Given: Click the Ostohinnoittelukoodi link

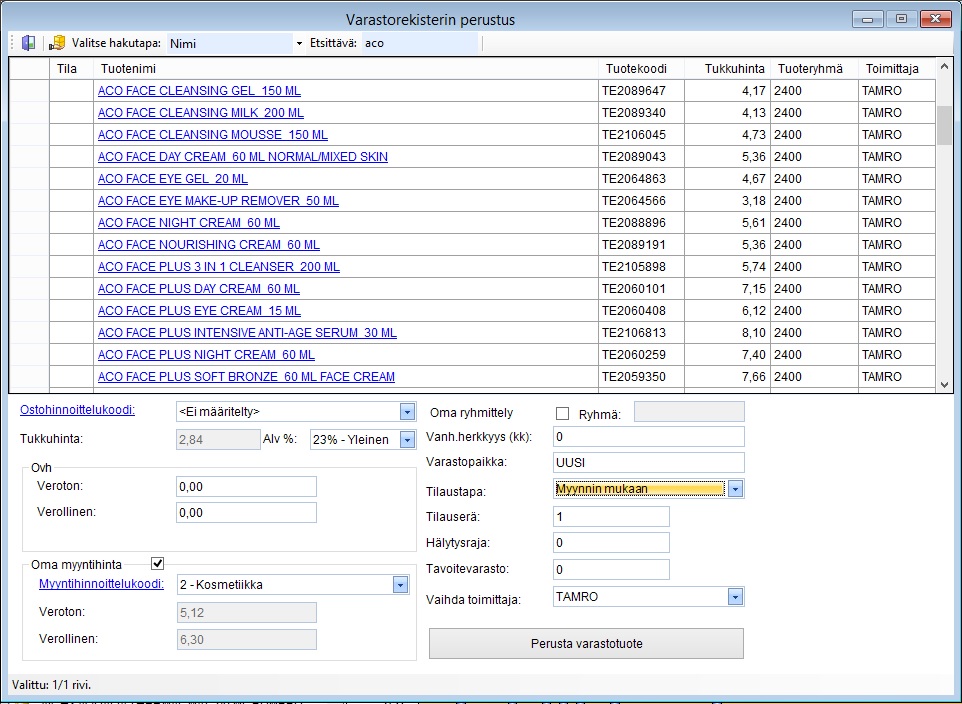Looking at the screenshot, I should click(x=78, y=410).
